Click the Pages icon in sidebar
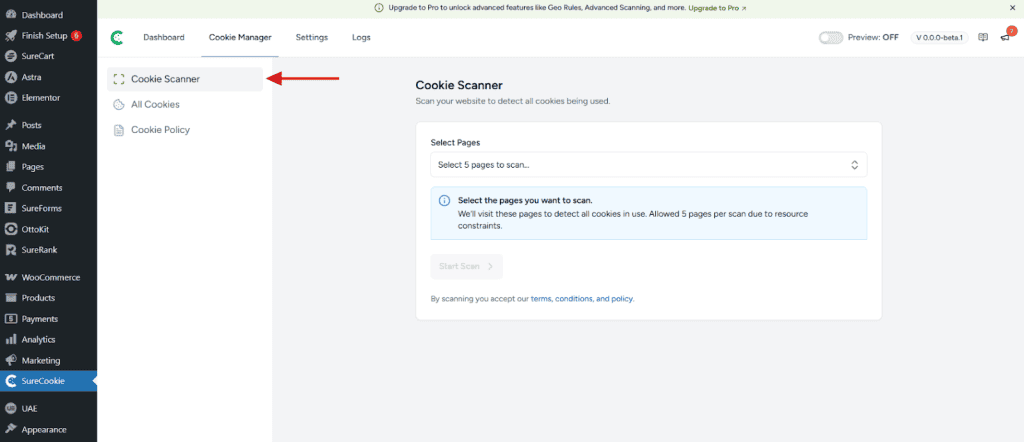This screenshot has width=1024, height=442. pyautogui.click(x=10, y=167)
